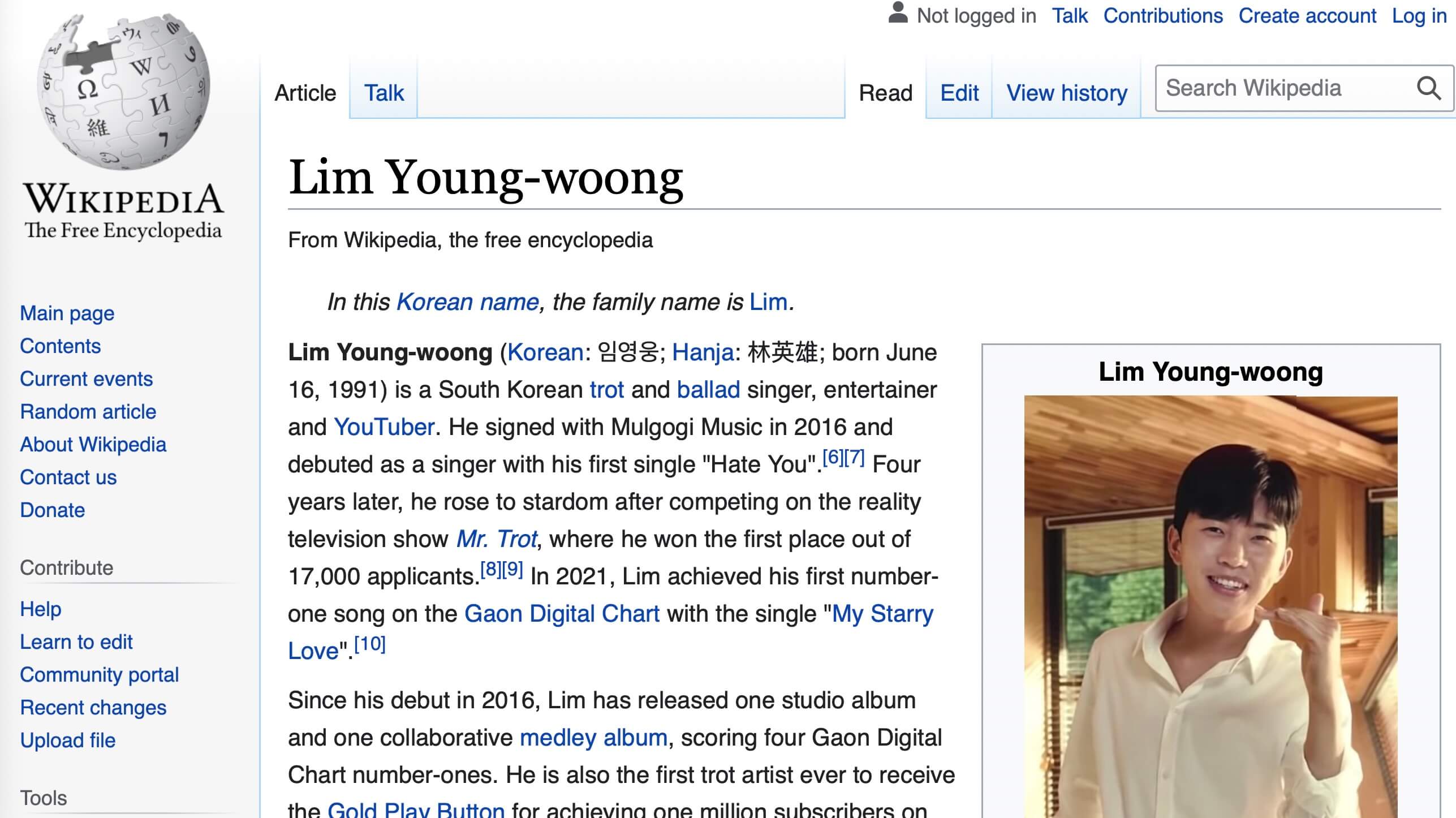
Task: Select the Read tab
Action: [x=885, y=93]
